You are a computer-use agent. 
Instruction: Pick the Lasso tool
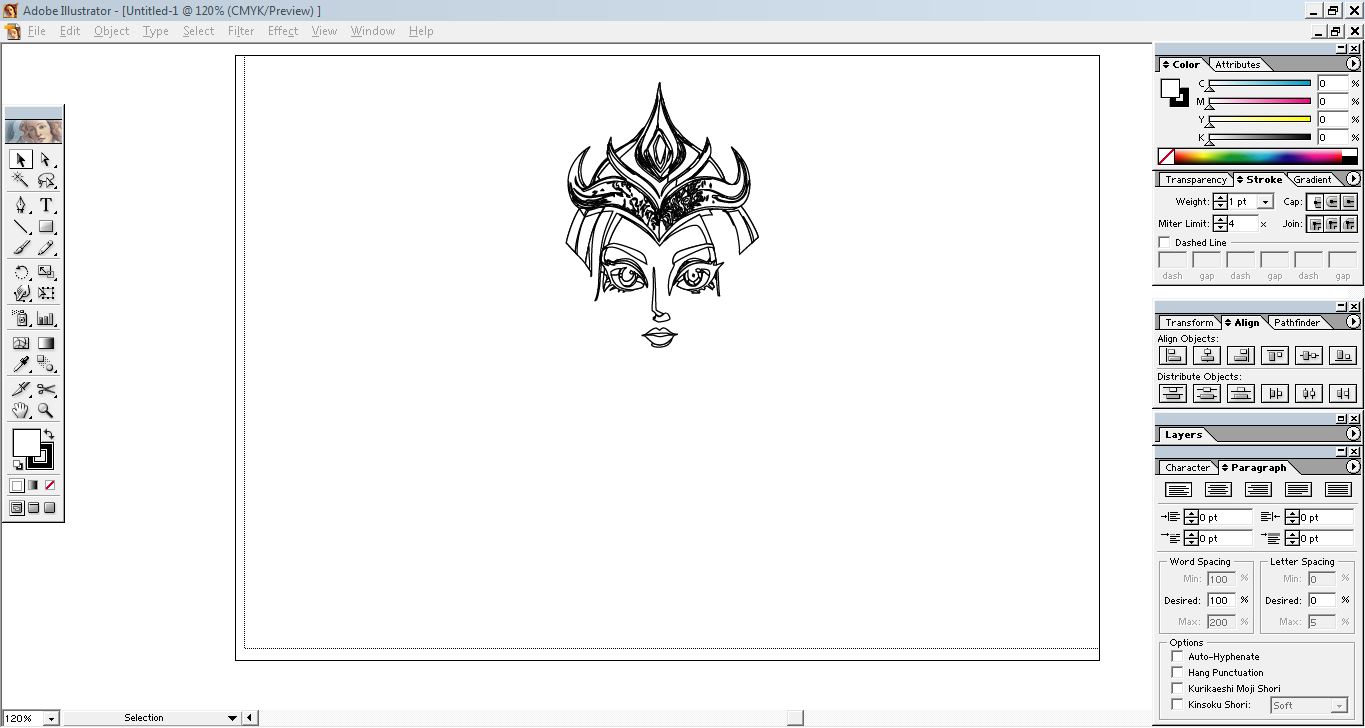tap(46, 181)
